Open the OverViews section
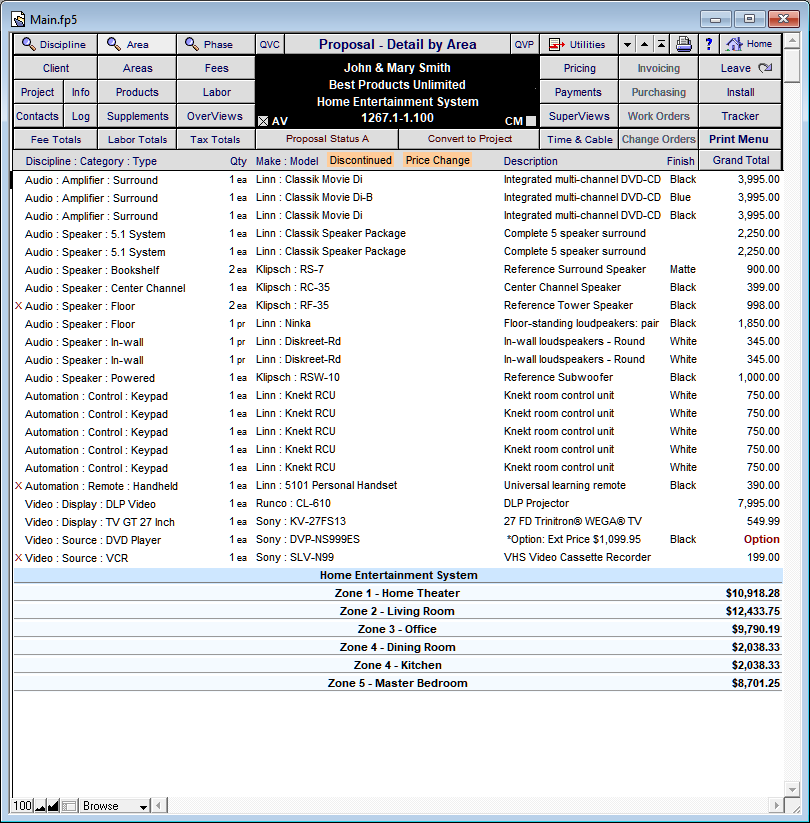810x823 pixels. click(x=215, y=116)
